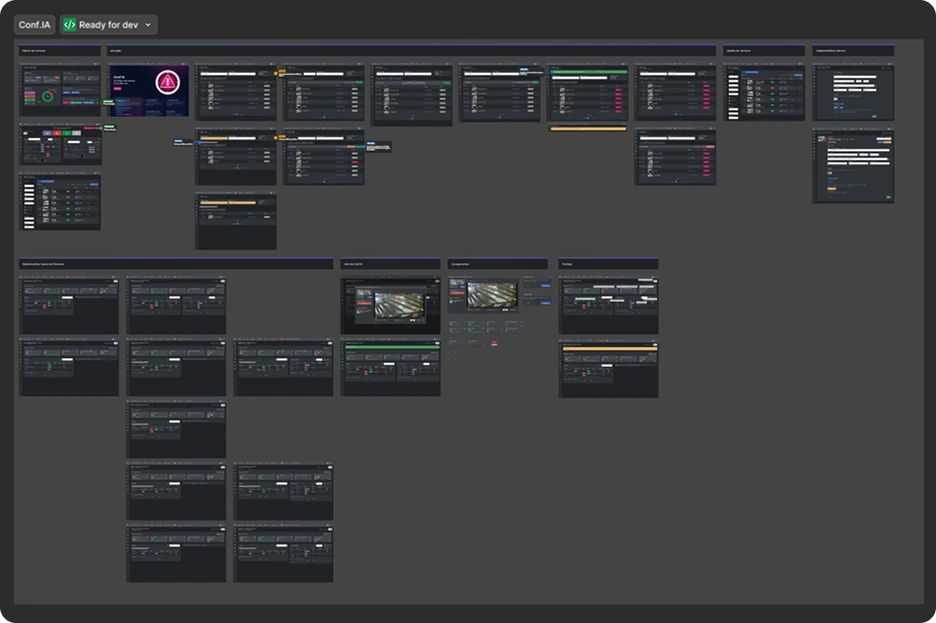Image resolution: width=936 pixels, height=623 pixels.
Task: Click the green banner in the top-row frame
Action: click(588, 72)
